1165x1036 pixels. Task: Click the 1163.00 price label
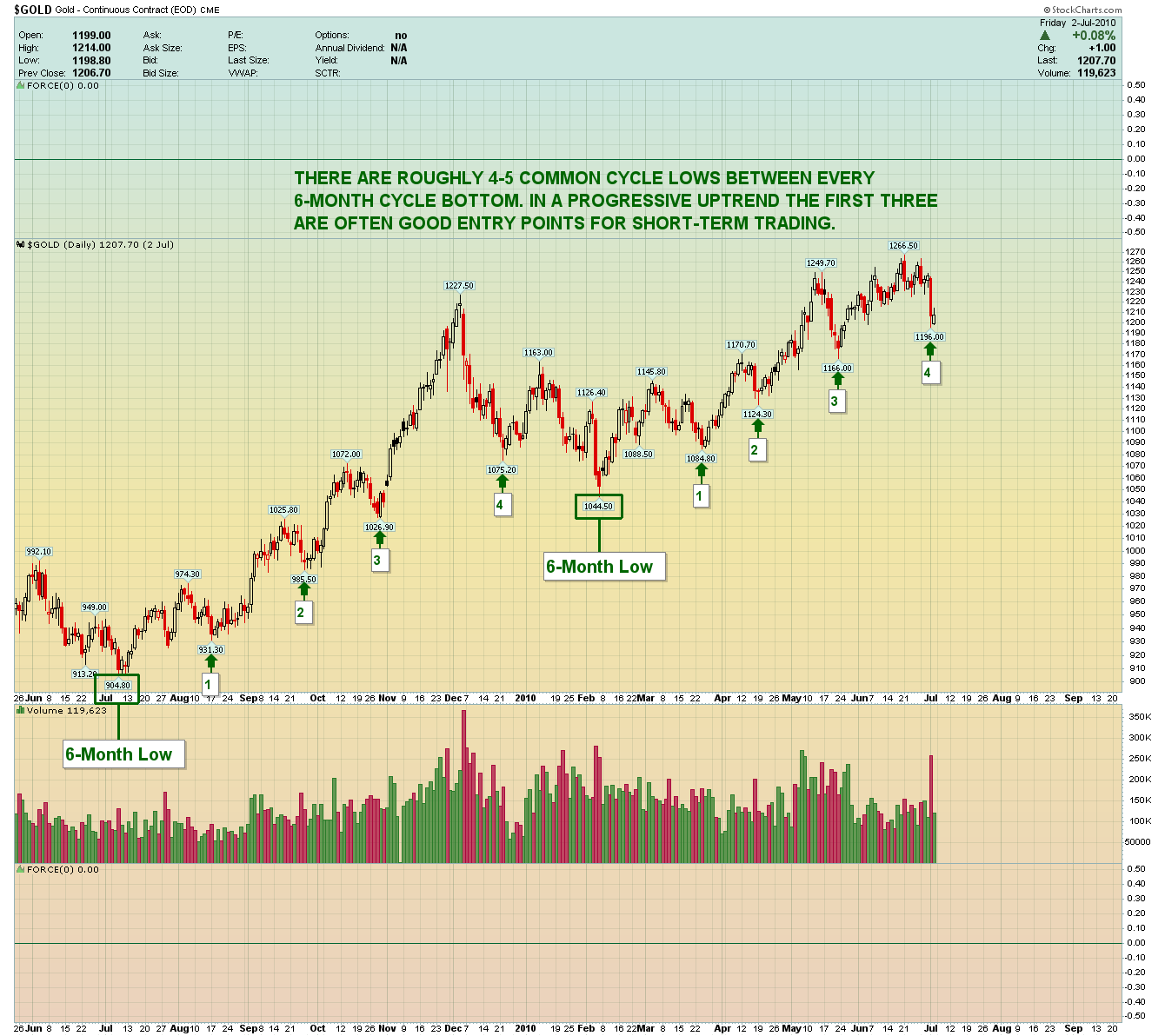(538, 353)
